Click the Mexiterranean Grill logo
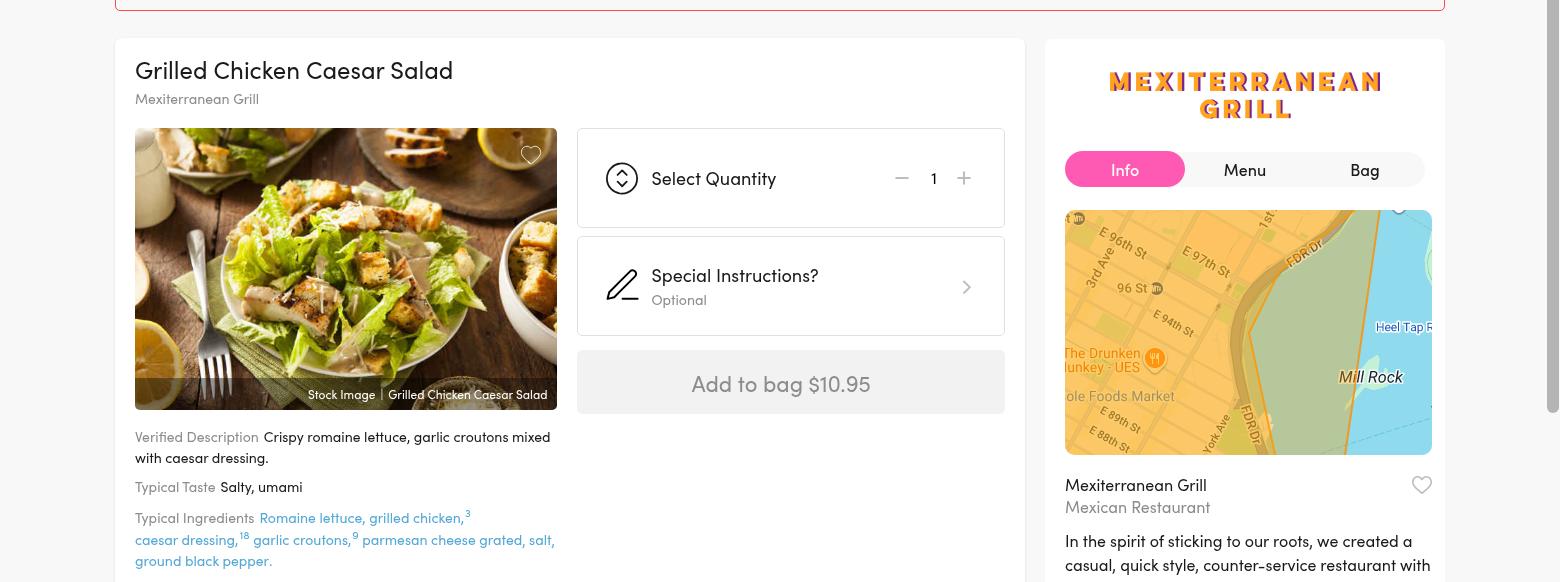This screenshot has width=1560, height=582. coord(1245,95)
